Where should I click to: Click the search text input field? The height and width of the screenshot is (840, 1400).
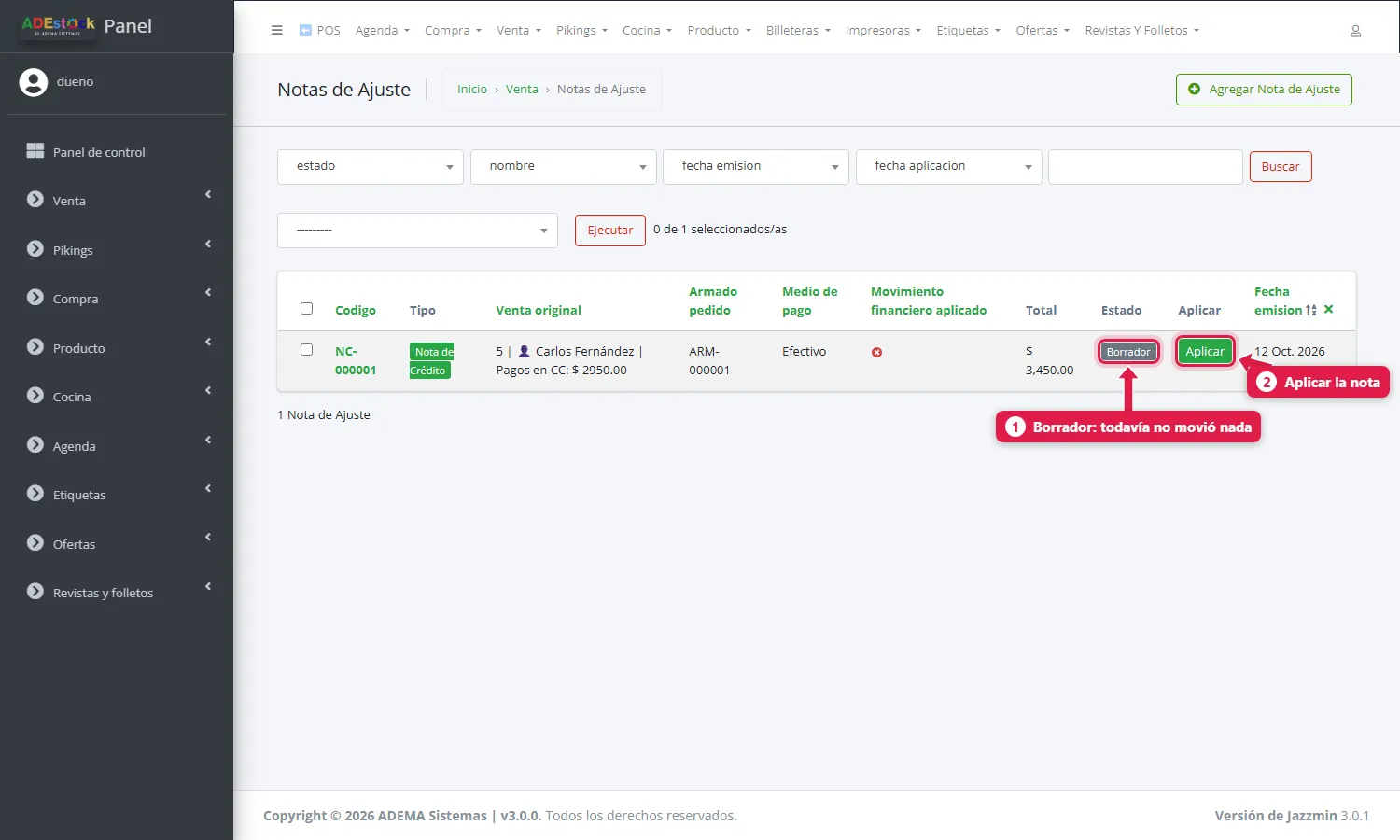tap(1145, 167)
